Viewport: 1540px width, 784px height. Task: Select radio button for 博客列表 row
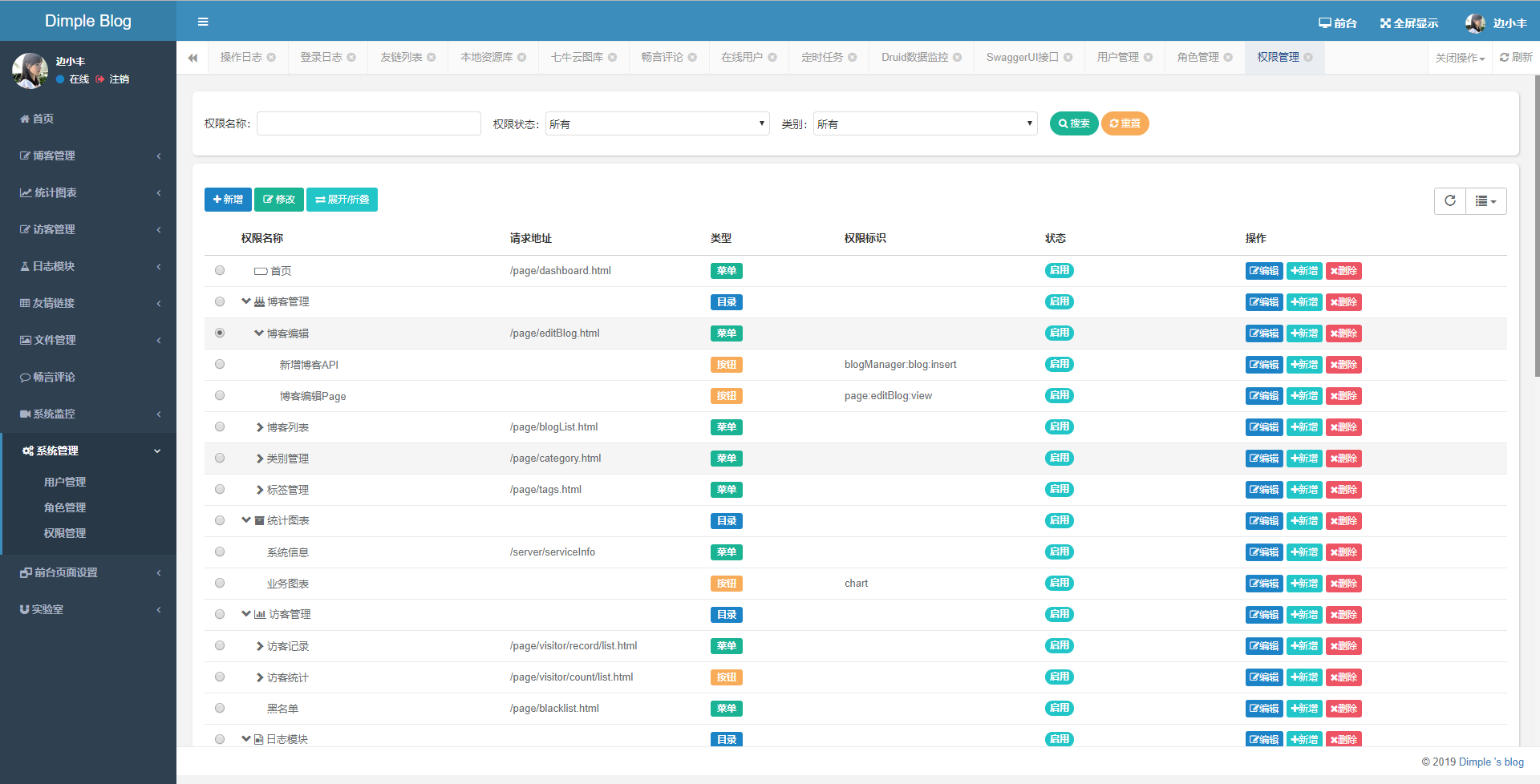pyautogui.click(x=220, y=427)
